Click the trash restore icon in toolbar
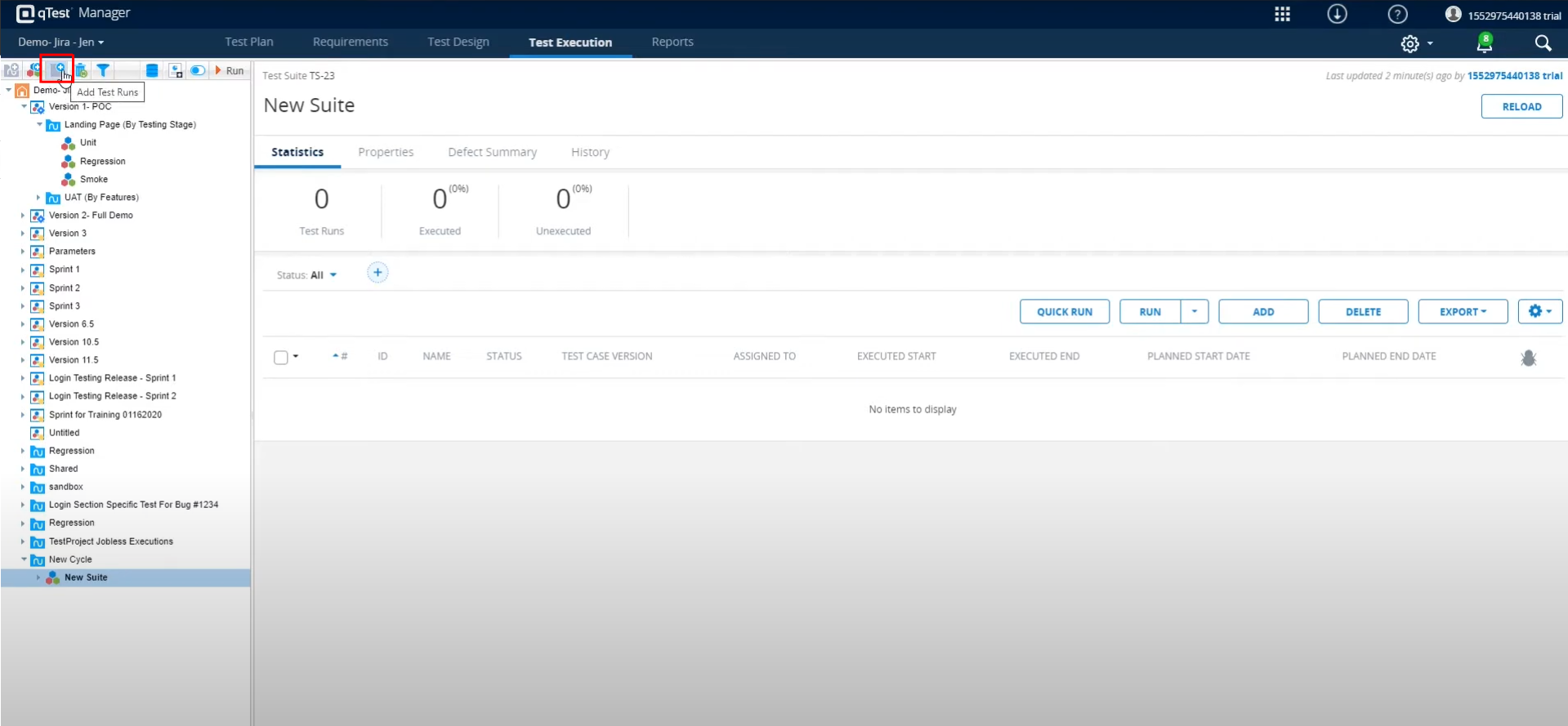 (81, 70)
